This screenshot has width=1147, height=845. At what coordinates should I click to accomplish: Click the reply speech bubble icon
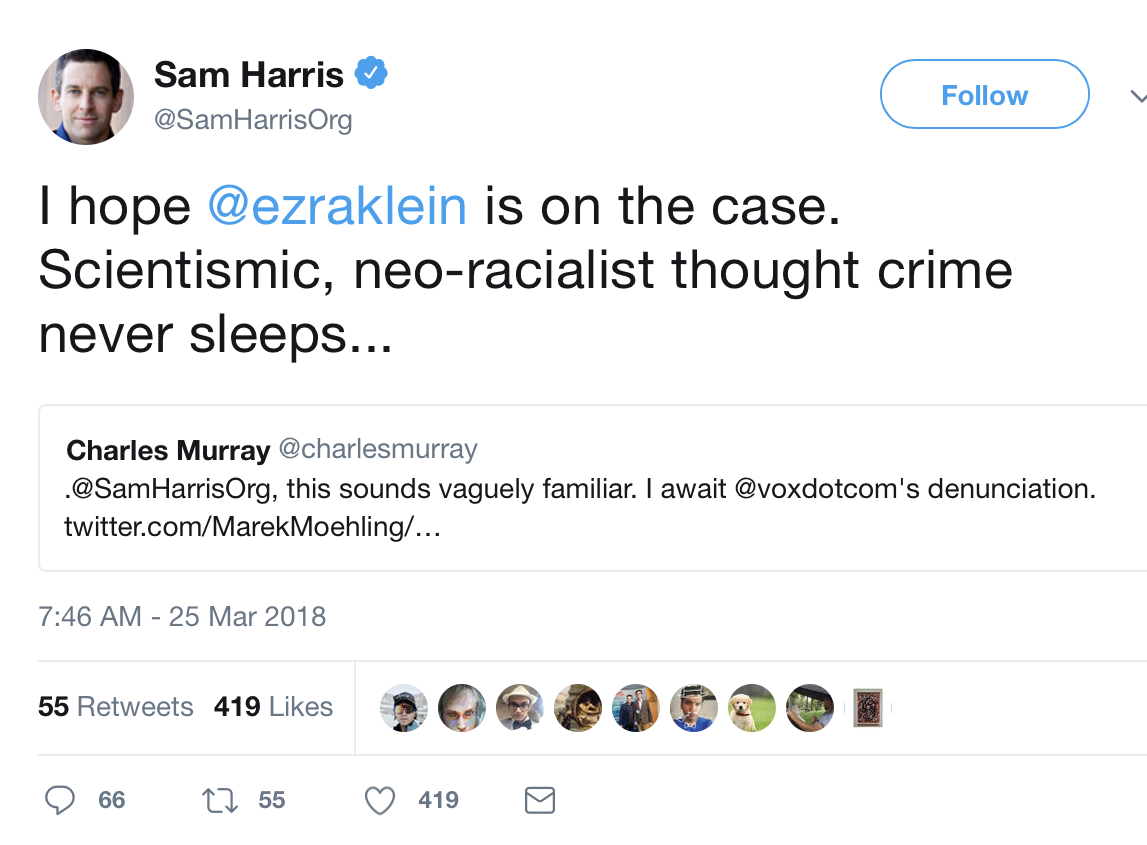coord(62,800)
